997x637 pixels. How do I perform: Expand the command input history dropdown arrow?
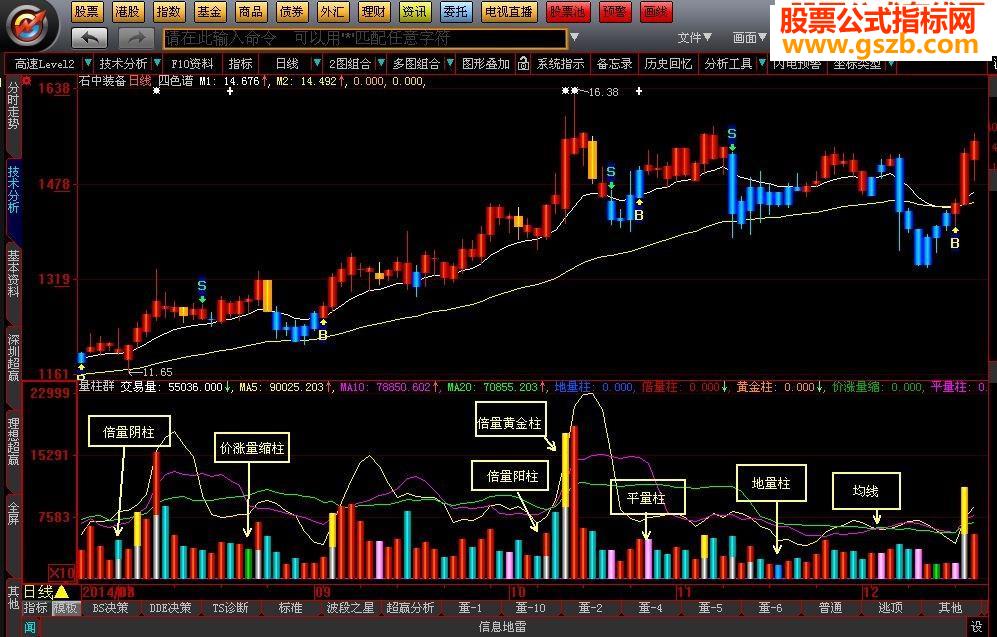coord(574,38)
